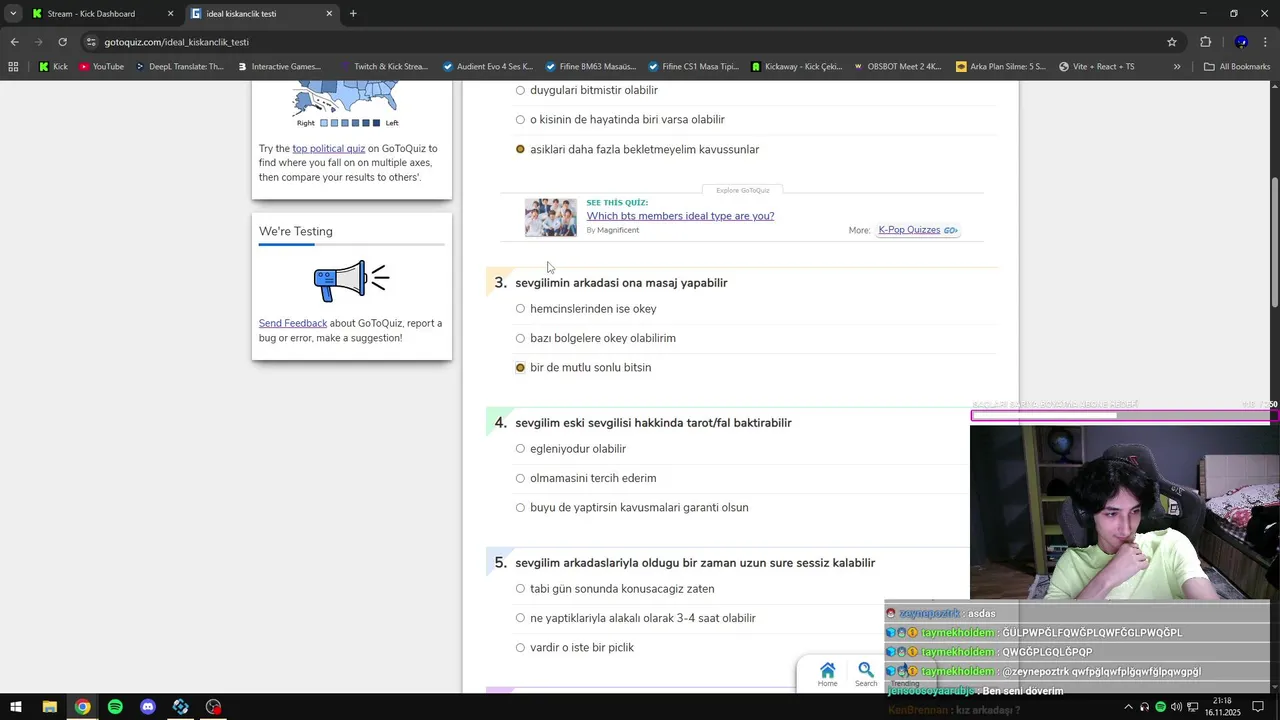The width and height of the screenshot is (1280, 720).
Task: Click the Search magnifier in floating bar
Action: [866, 674]
